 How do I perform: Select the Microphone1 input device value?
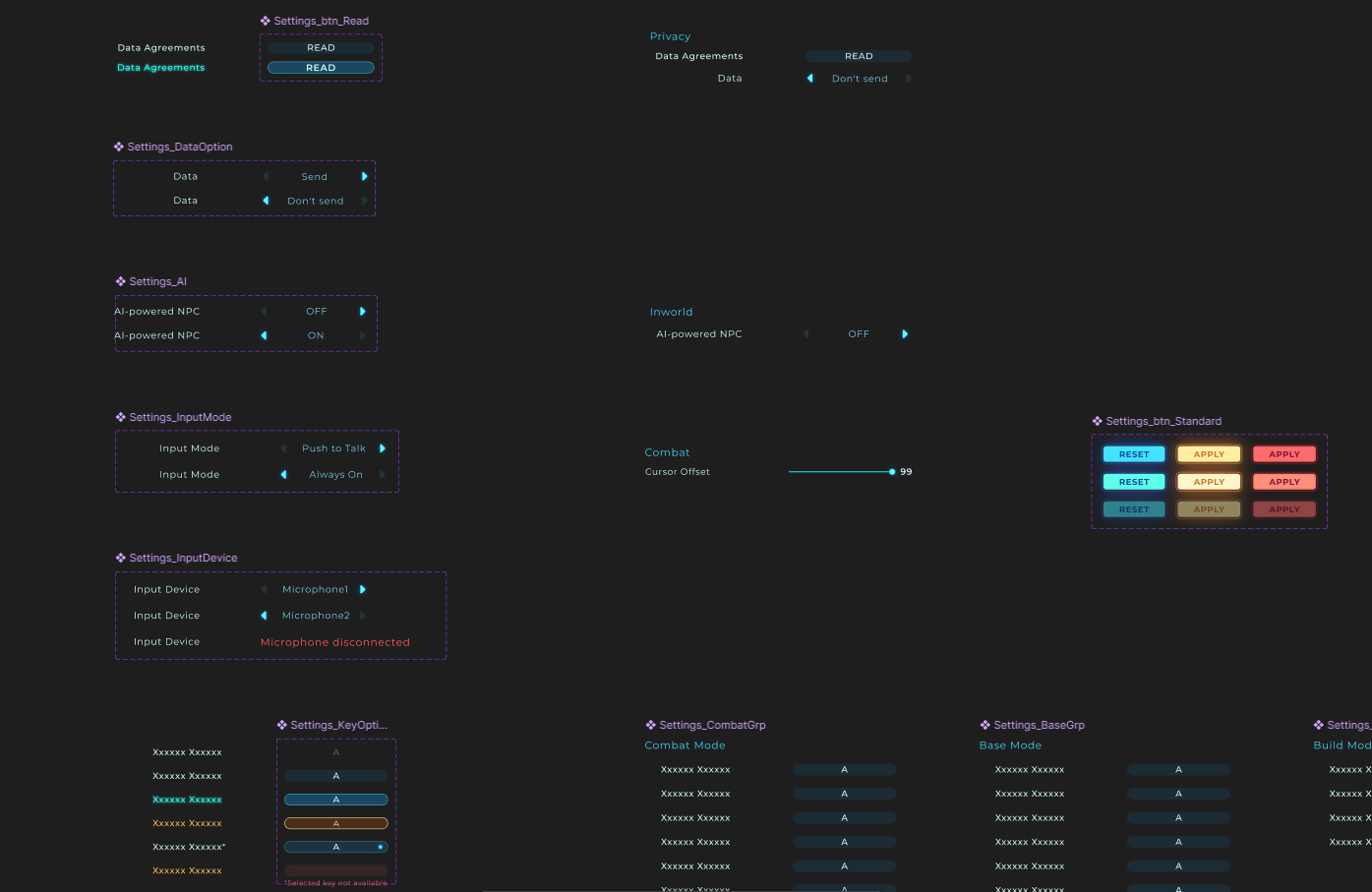[x=316, y=590]
